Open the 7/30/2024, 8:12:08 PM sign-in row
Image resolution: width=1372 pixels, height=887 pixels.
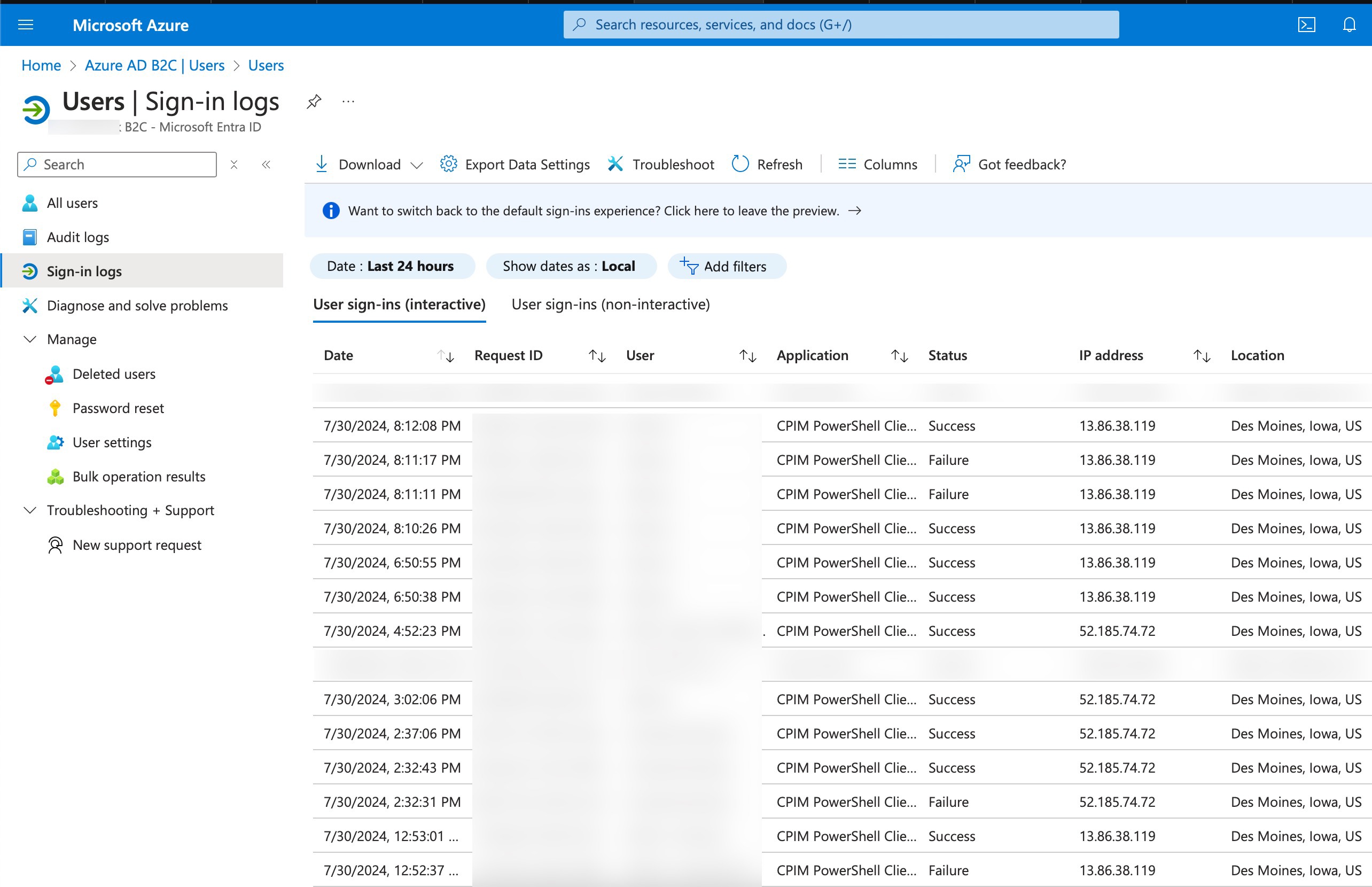(x=843, y=426)
